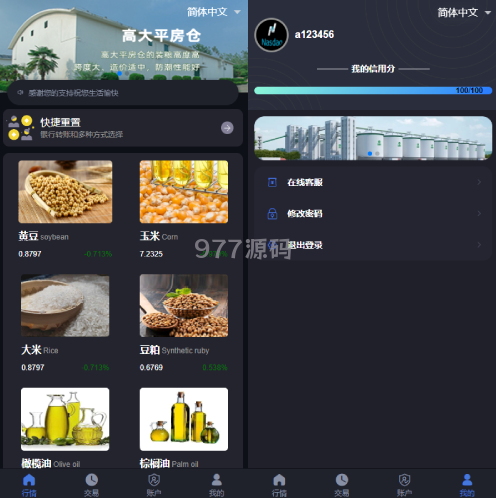Click the coins icon beside 快捷重置
This screenshot has height=498, width=496.
[20, 128]
